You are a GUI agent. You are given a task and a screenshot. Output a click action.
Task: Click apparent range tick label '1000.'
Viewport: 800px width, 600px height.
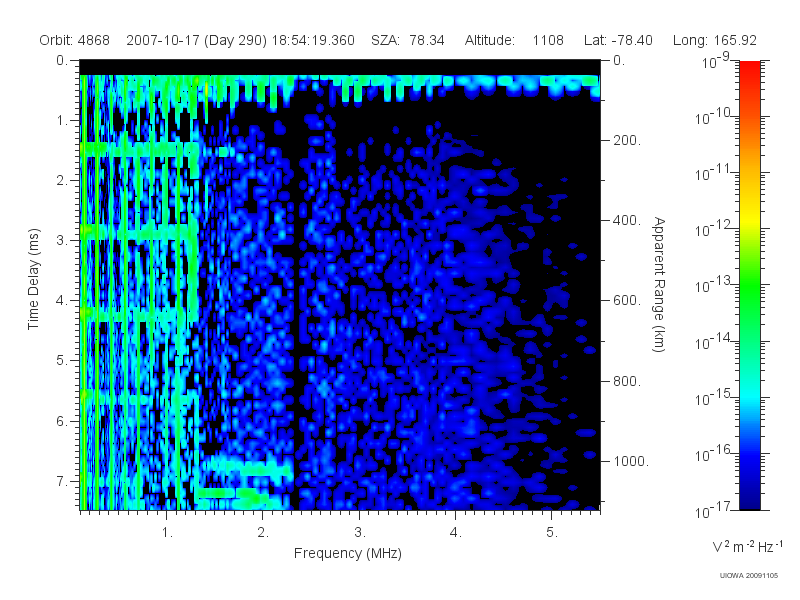pos(631,461)
